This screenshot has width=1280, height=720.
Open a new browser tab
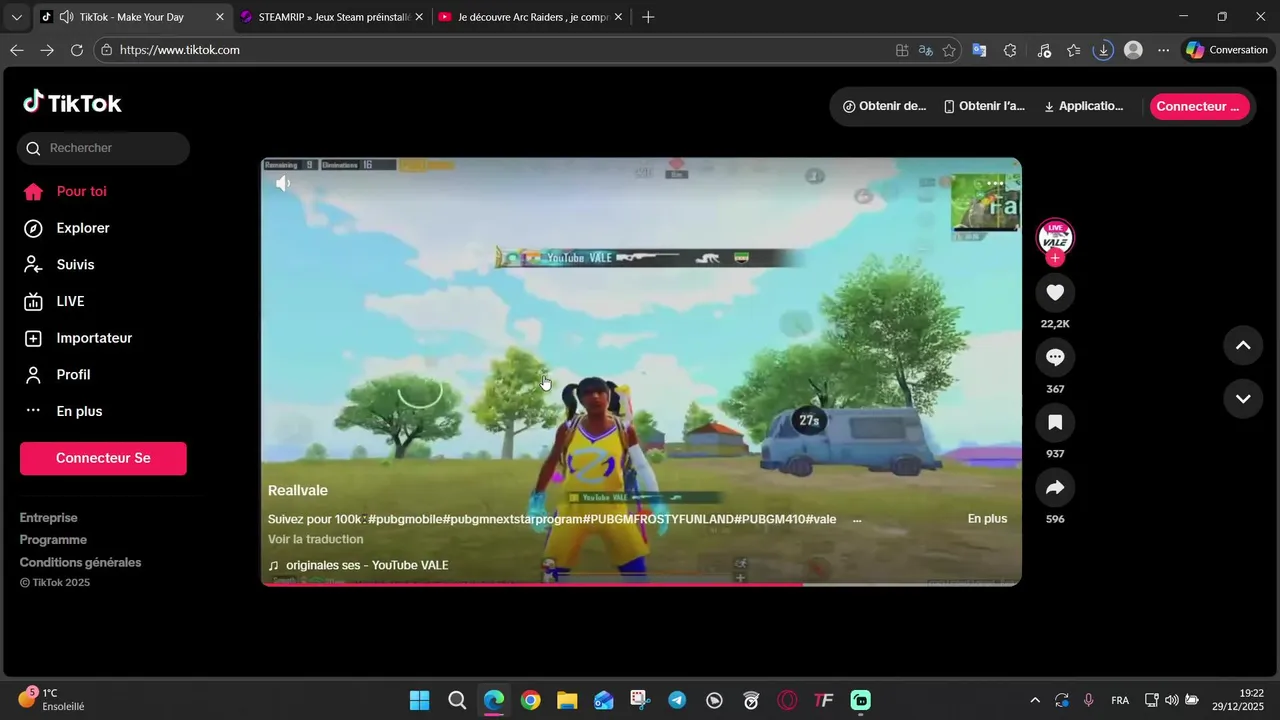point(648,17)
